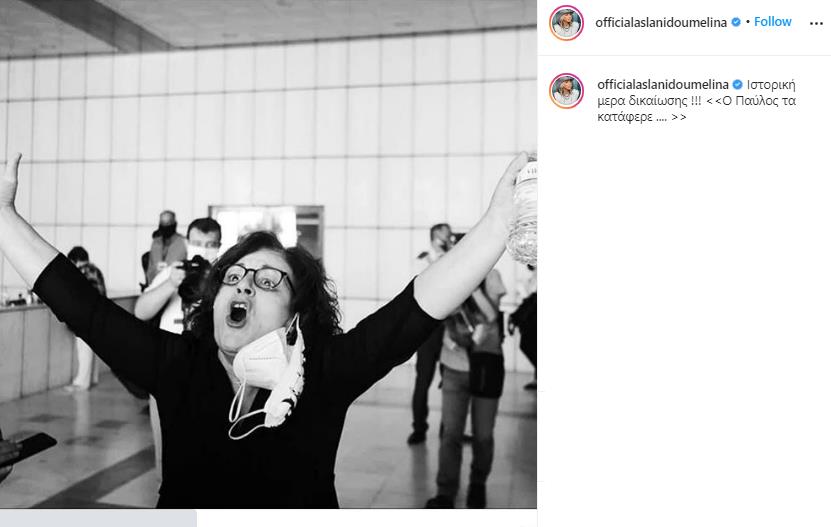
Task: Open the profile avatar in the post header
Action: (x=566, y=23)
